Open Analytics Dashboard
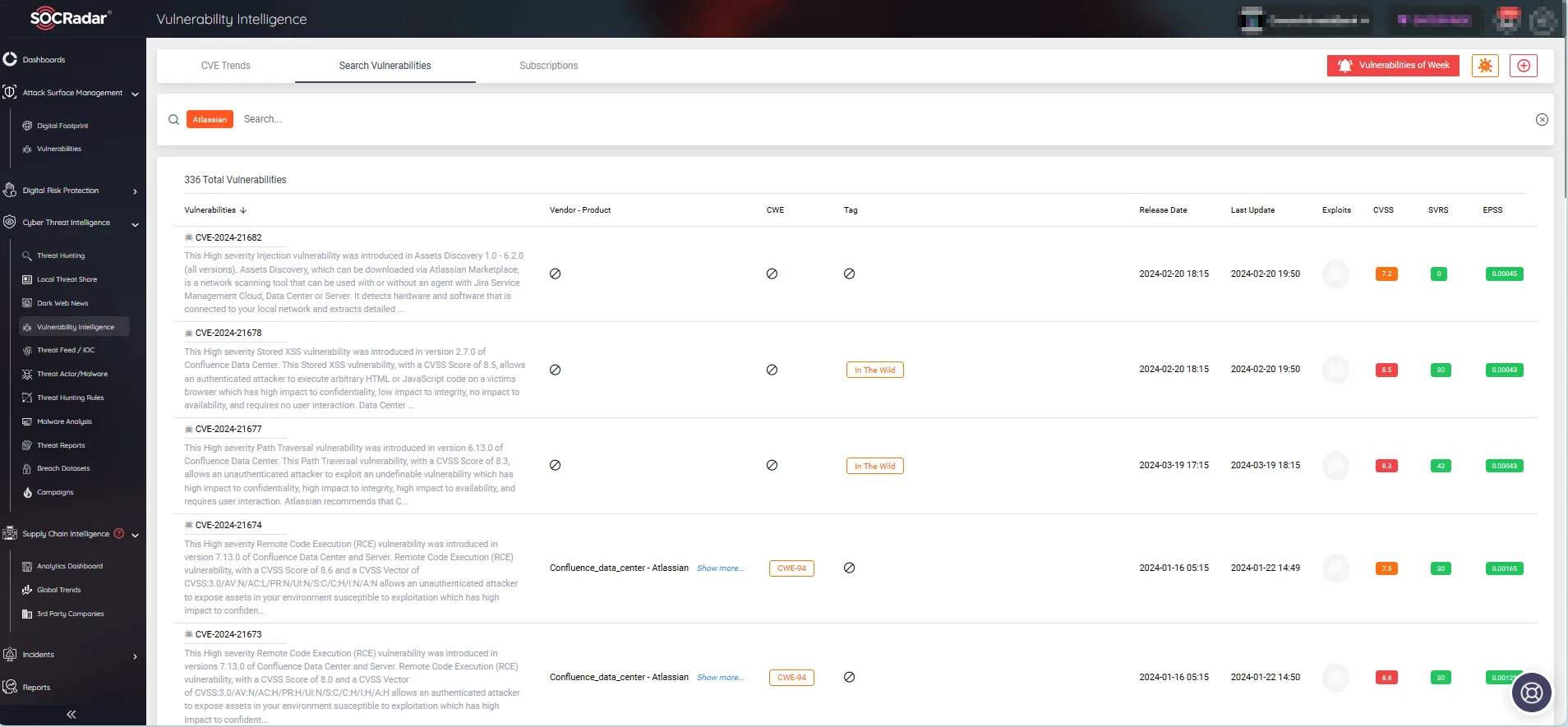The width and height of the screenshot is (1568, 727). pyautogui.click(x=69, y=566)
